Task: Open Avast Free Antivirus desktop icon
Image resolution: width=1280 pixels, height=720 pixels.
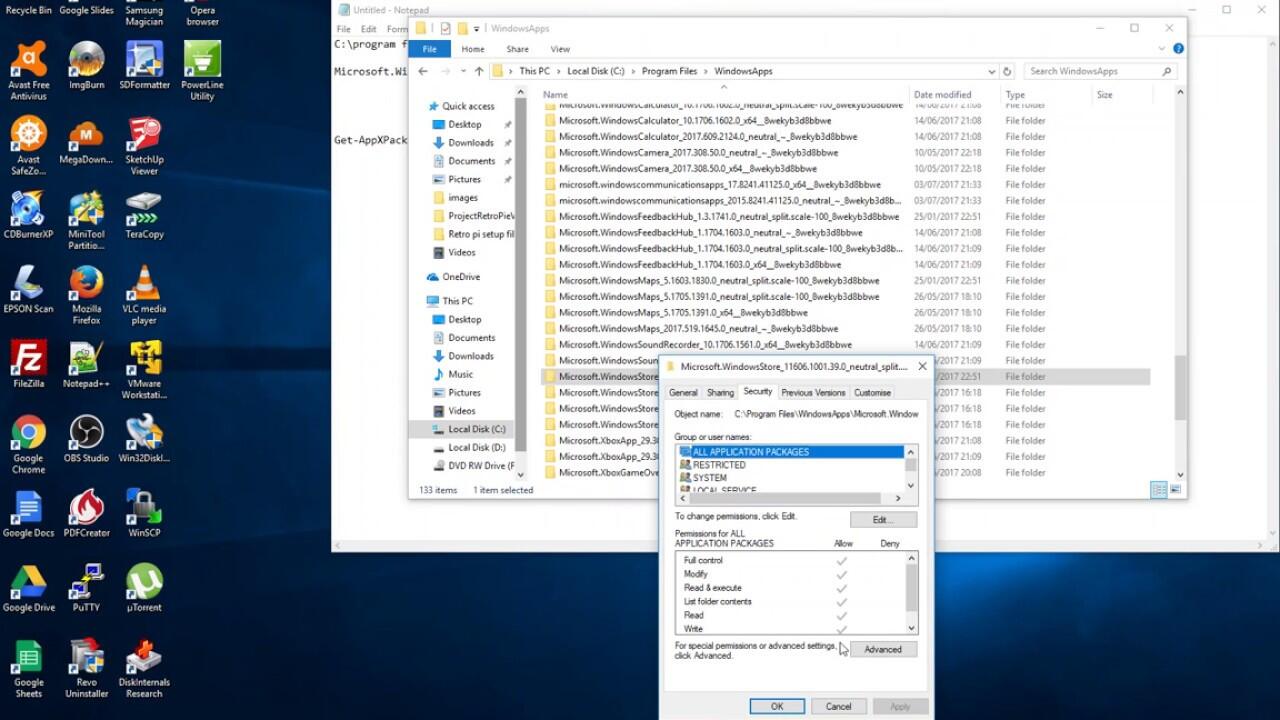Action: pos(28,71)
